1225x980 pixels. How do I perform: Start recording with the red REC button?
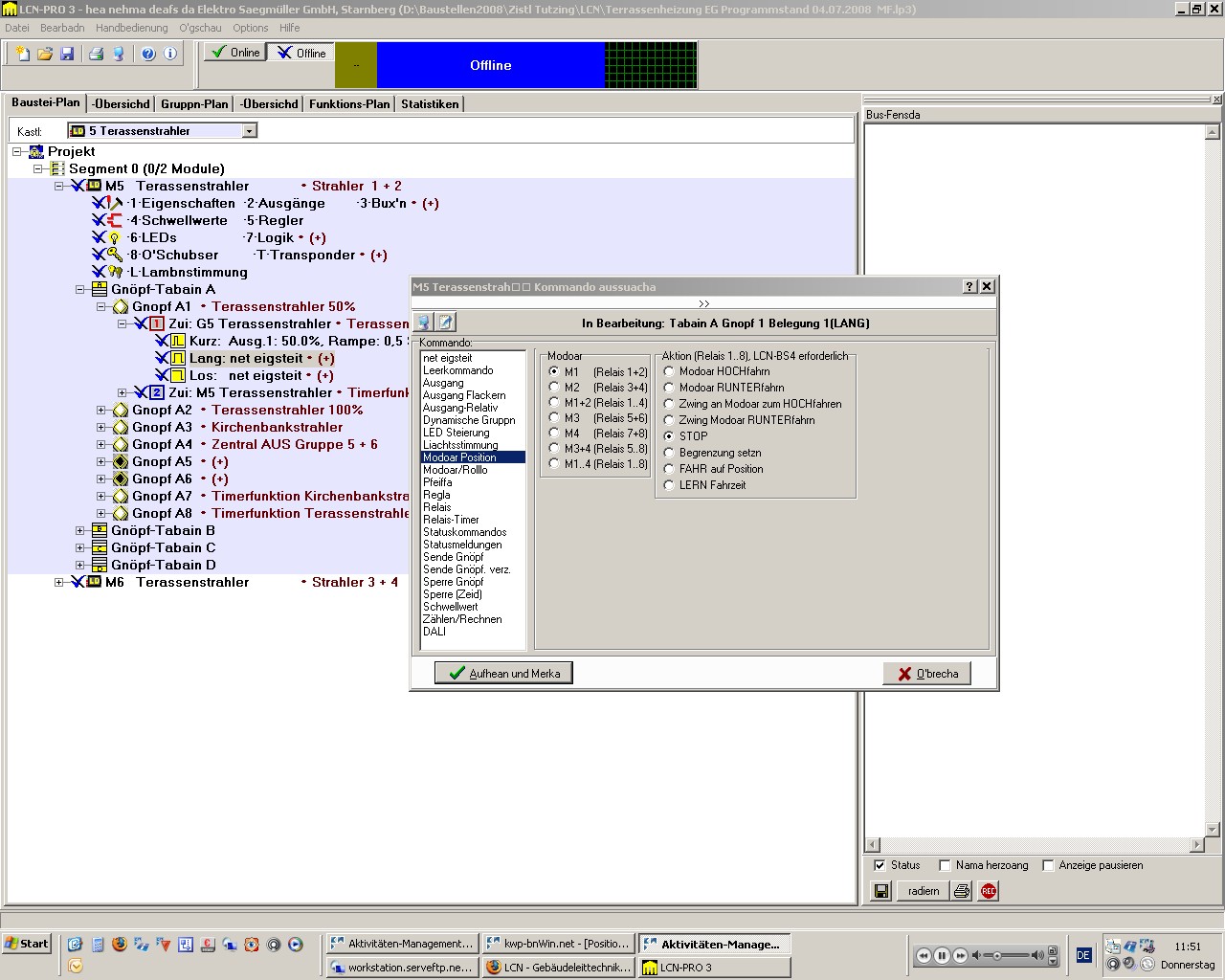989,891
